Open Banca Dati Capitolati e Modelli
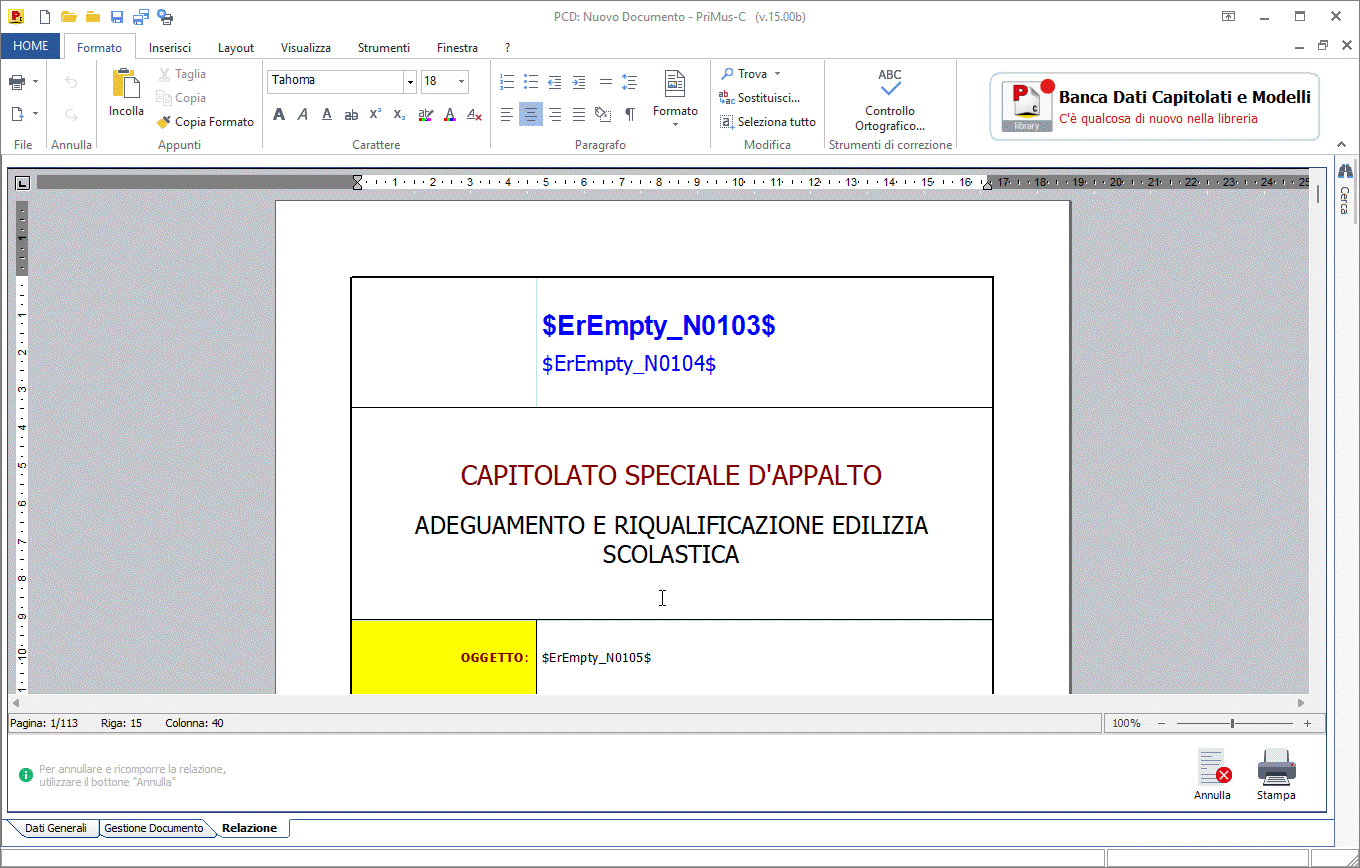The image size is (1360, 868). (1155, 106)
